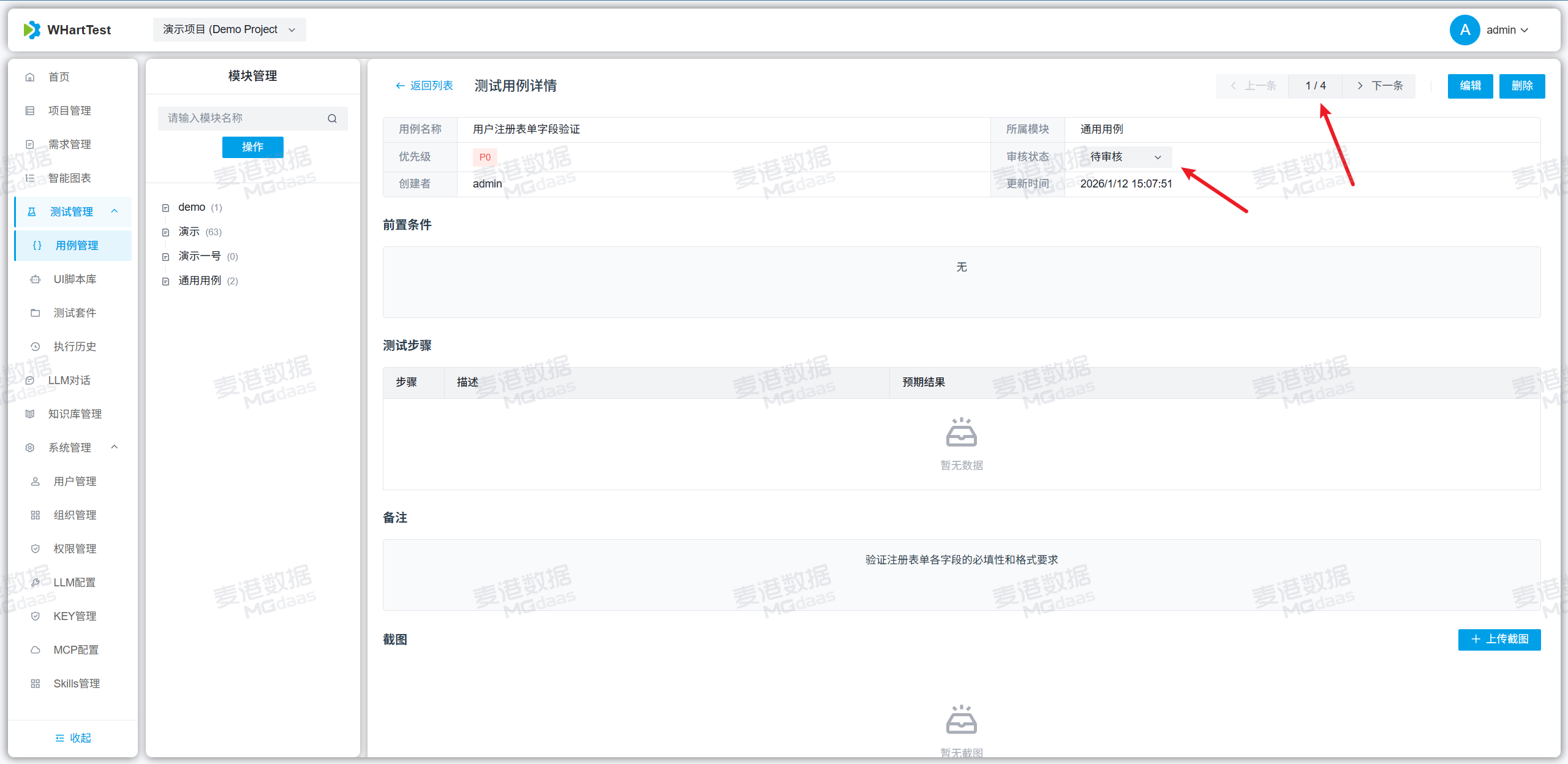Select the 通用用例 module in tree

[200, 281]
